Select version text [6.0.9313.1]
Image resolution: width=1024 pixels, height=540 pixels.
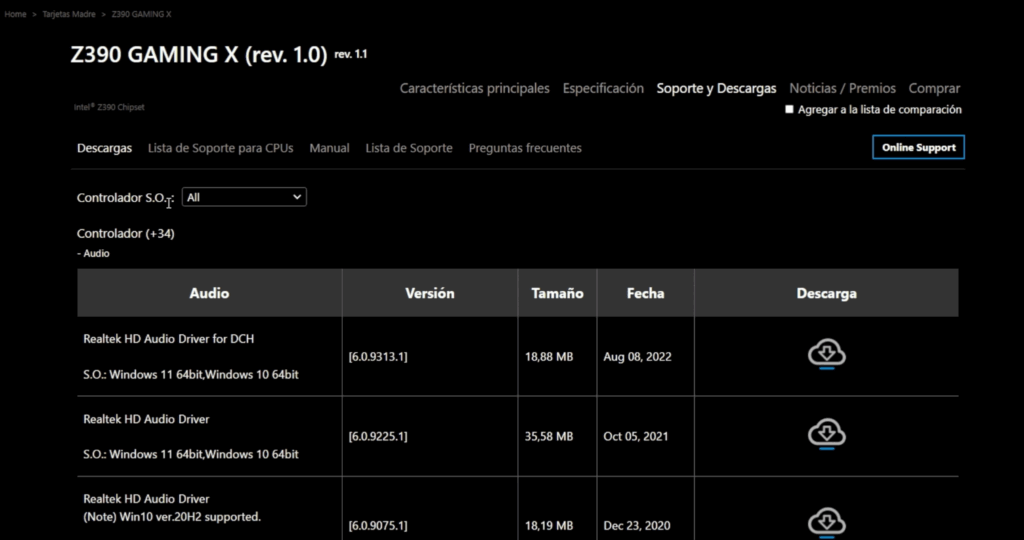pyautogui.click(x=378, y=357)
